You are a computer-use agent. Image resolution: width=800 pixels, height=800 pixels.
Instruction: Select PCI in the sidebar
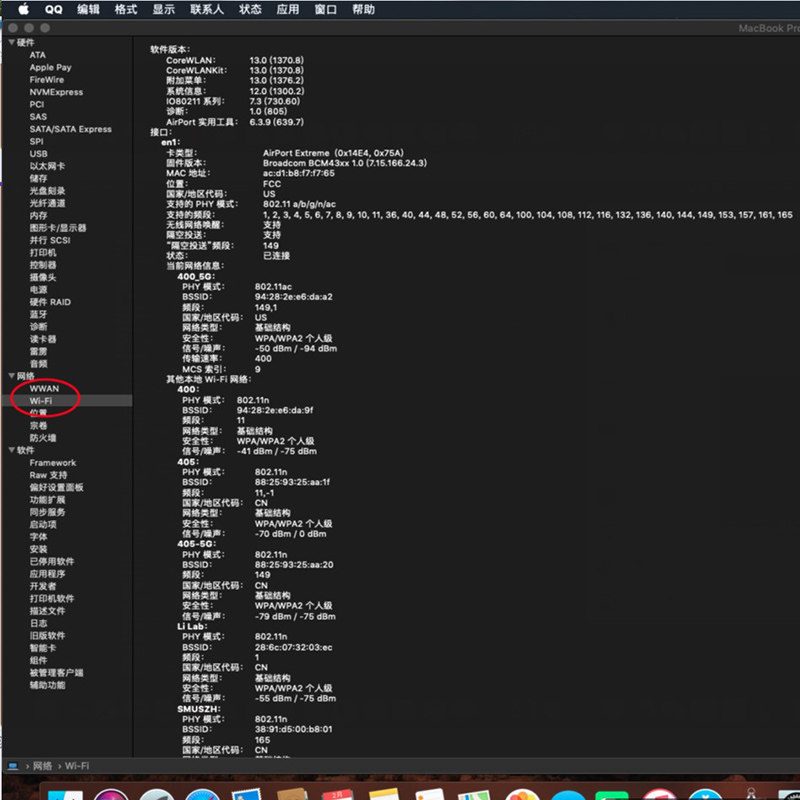37,104
